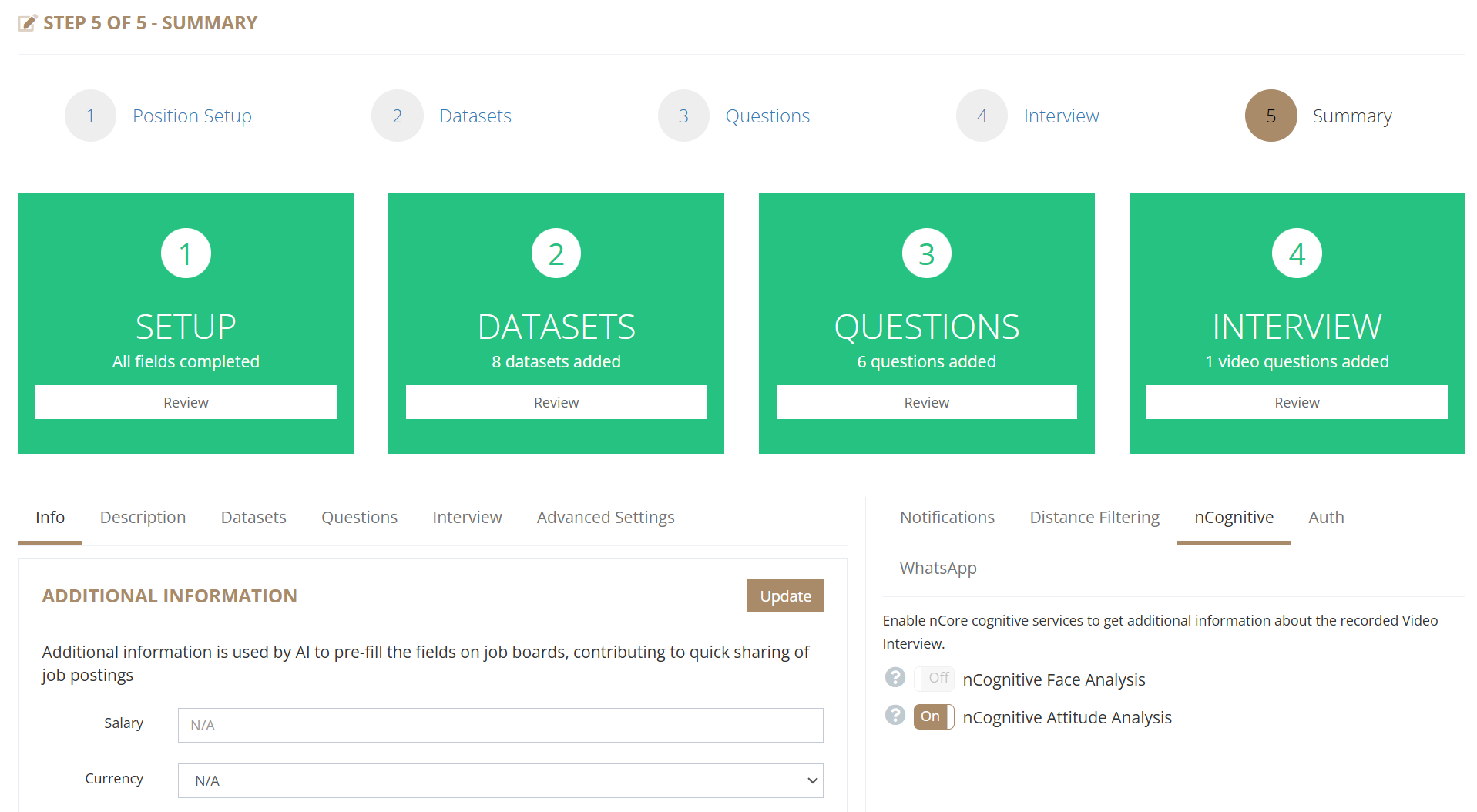Click the 'INTERVIEW' card title

tap(1297, 327)
